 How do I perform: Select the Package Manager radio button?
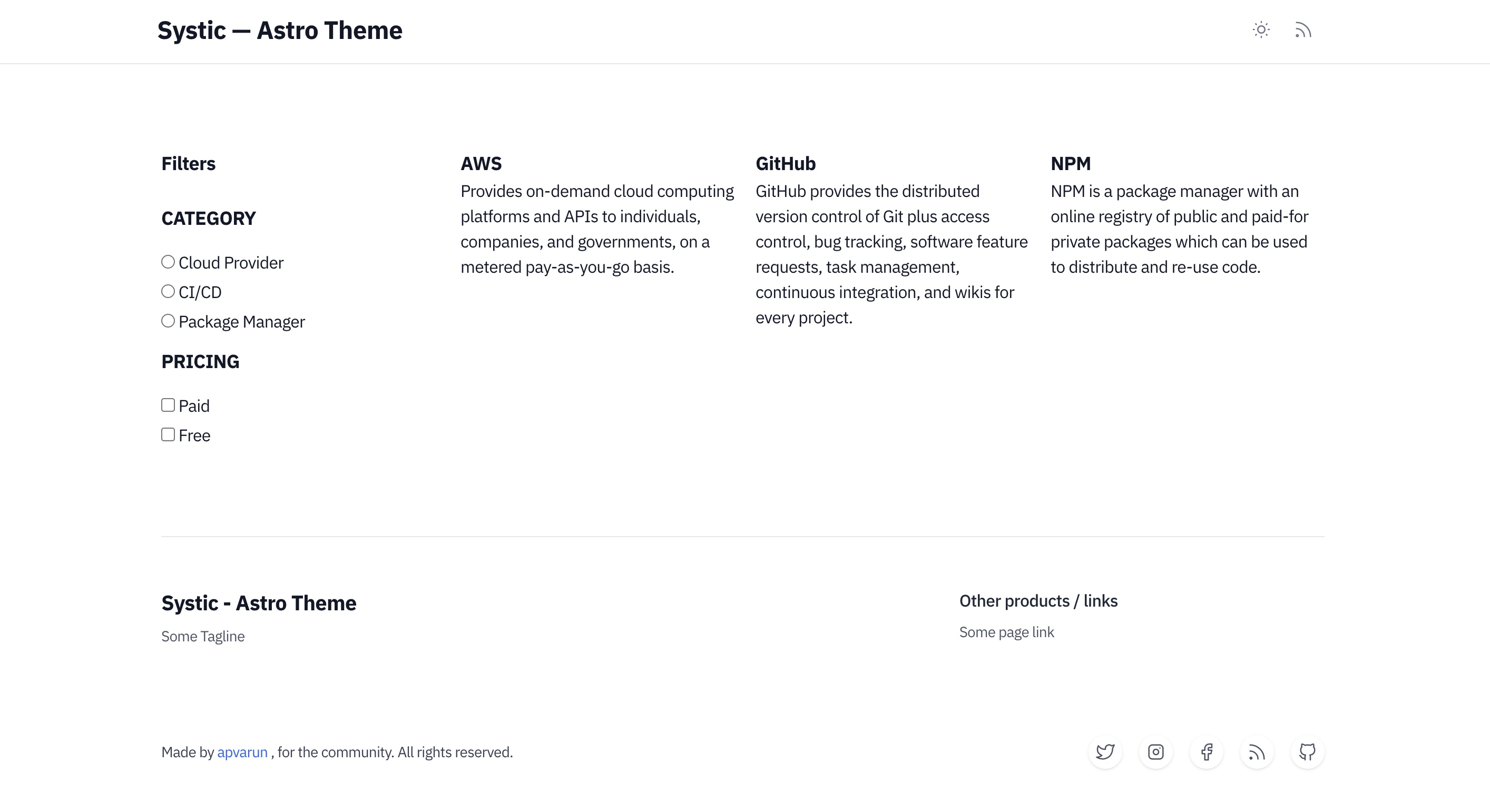168,321
